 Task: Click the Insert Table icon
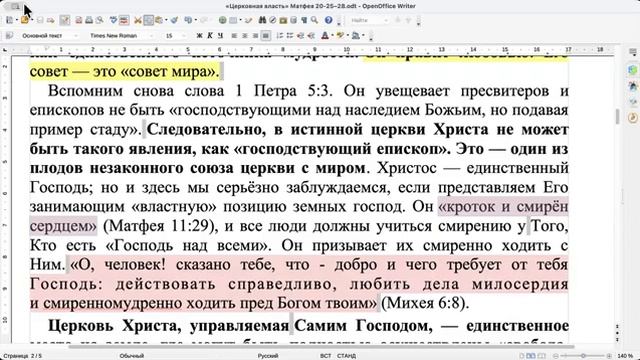233,20
